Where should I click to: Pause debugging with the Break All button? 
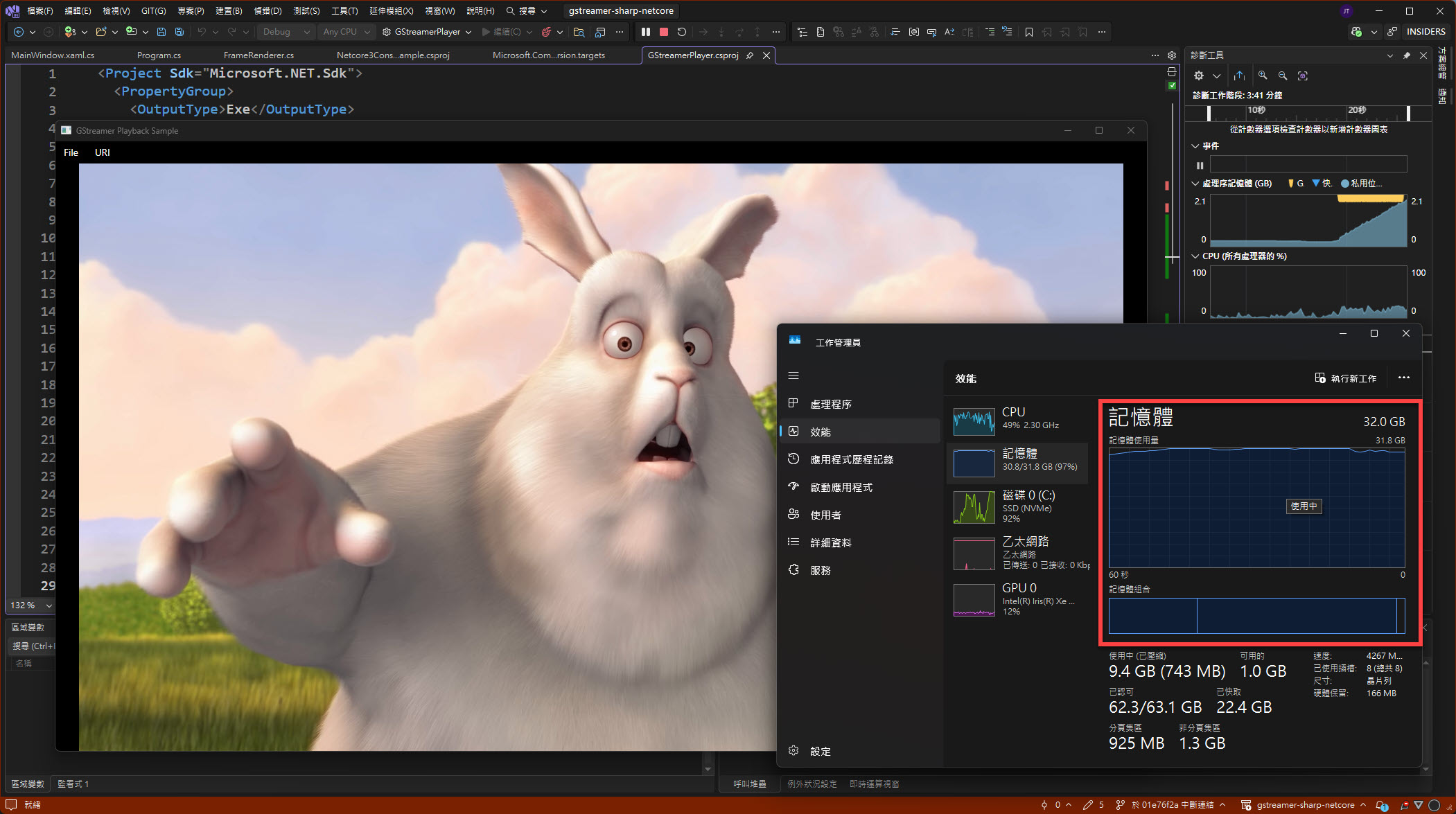click(646, 32)
